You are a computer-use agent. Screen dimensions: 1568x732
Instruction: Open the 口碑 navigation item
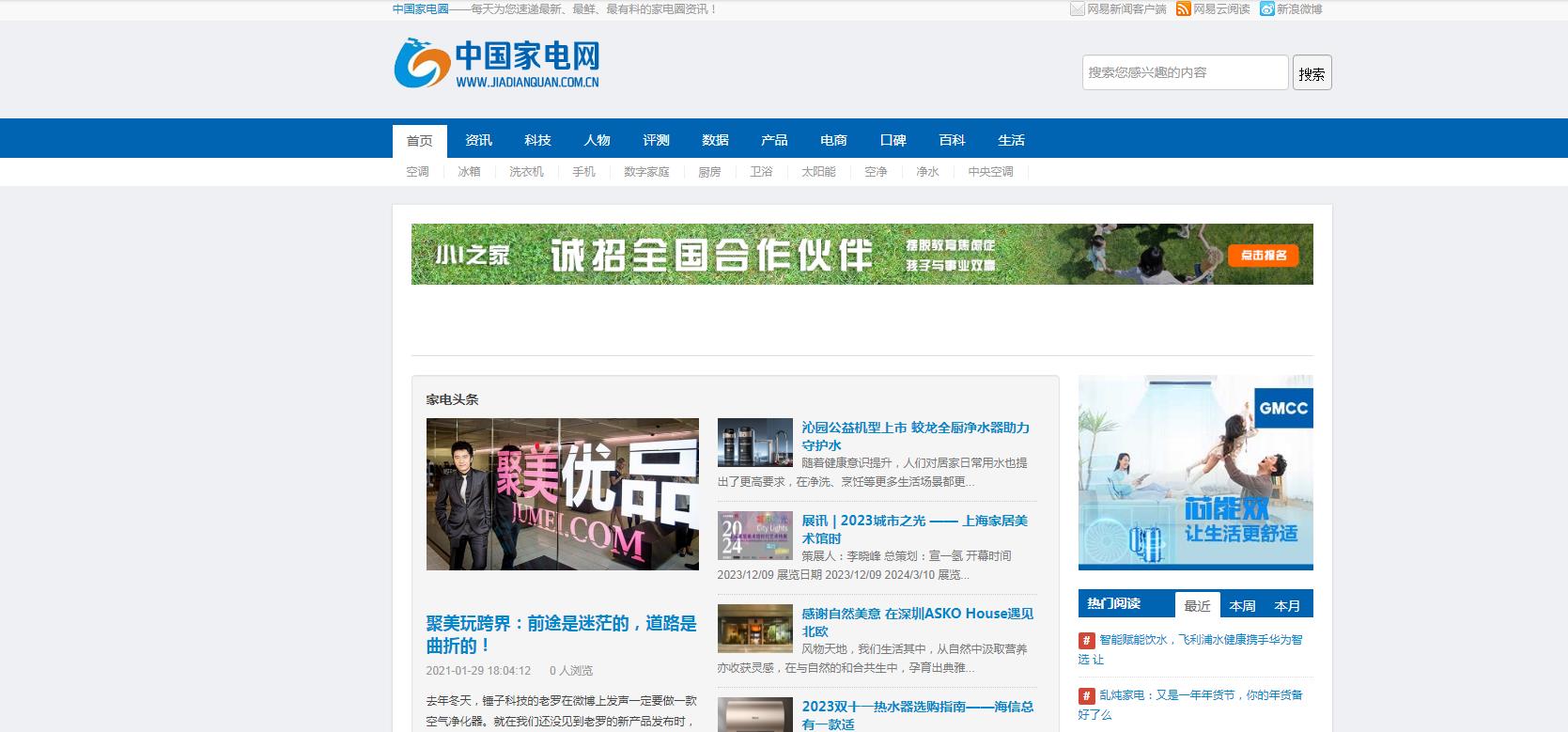893,141
